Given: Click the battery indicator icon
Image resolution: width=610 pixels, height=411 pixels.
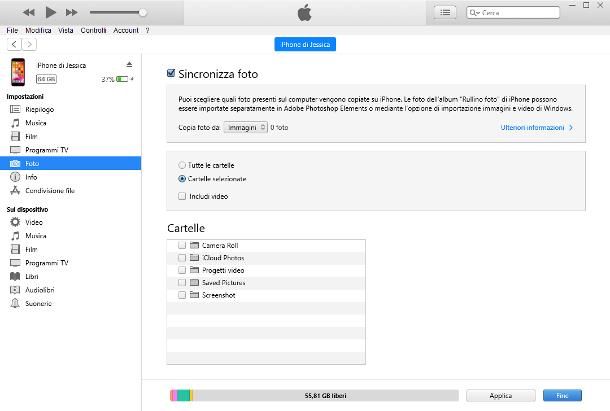Looking at the screenshot, I should [122, 79].
